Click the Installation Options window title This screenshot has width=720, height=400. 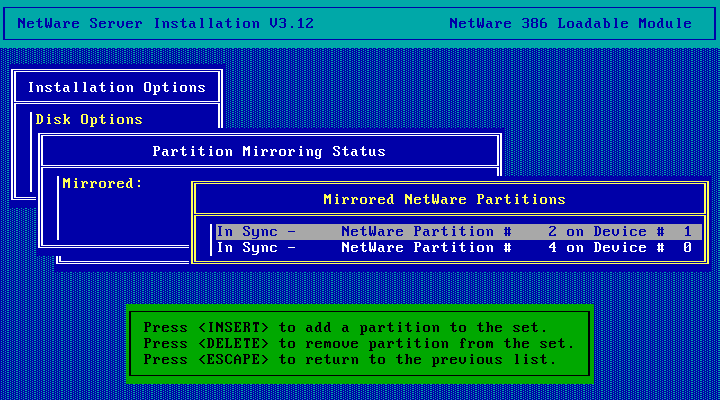(116, 87)
